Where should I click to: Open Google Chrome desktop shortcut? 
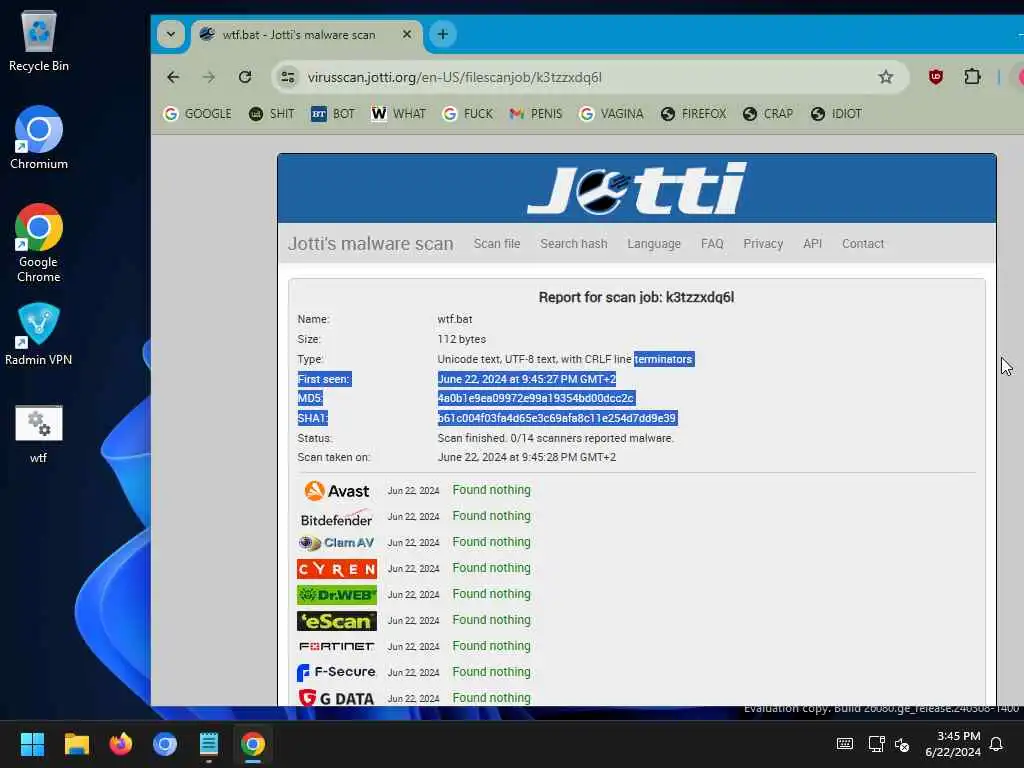(x=39, y=243)
